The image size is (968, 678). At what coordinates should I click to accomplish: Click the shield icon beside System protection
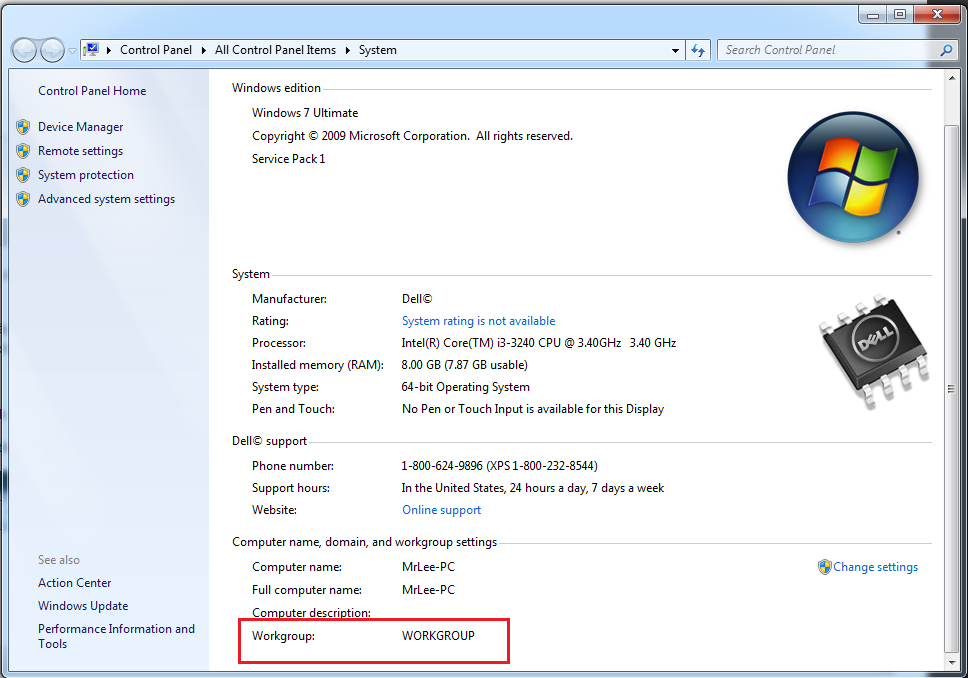click(x=23, y=175)
